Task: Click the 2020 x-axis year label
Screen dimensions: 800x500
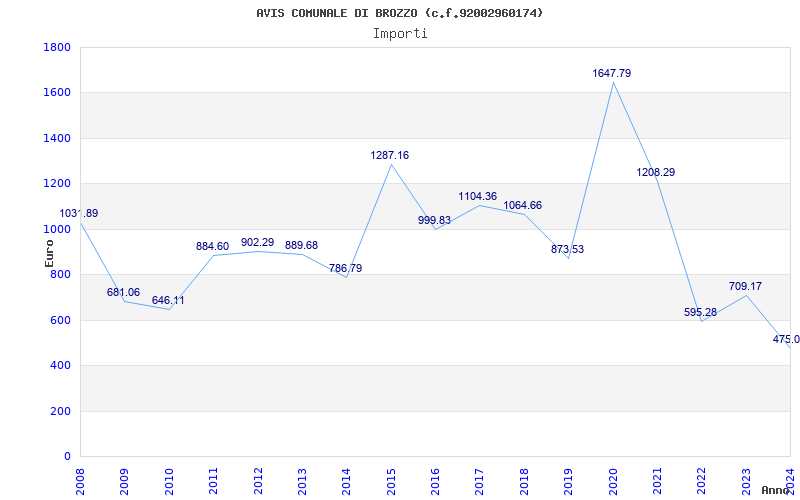Action: point(613,481)
